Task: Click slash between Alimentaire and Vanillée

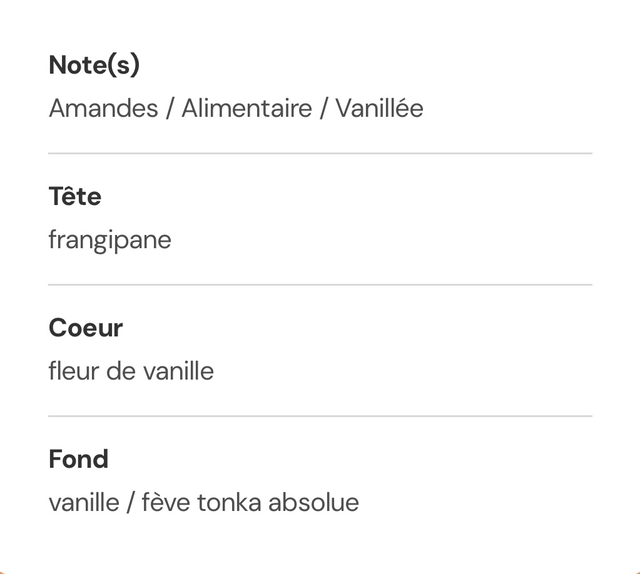Action: [x=324, y=108]
